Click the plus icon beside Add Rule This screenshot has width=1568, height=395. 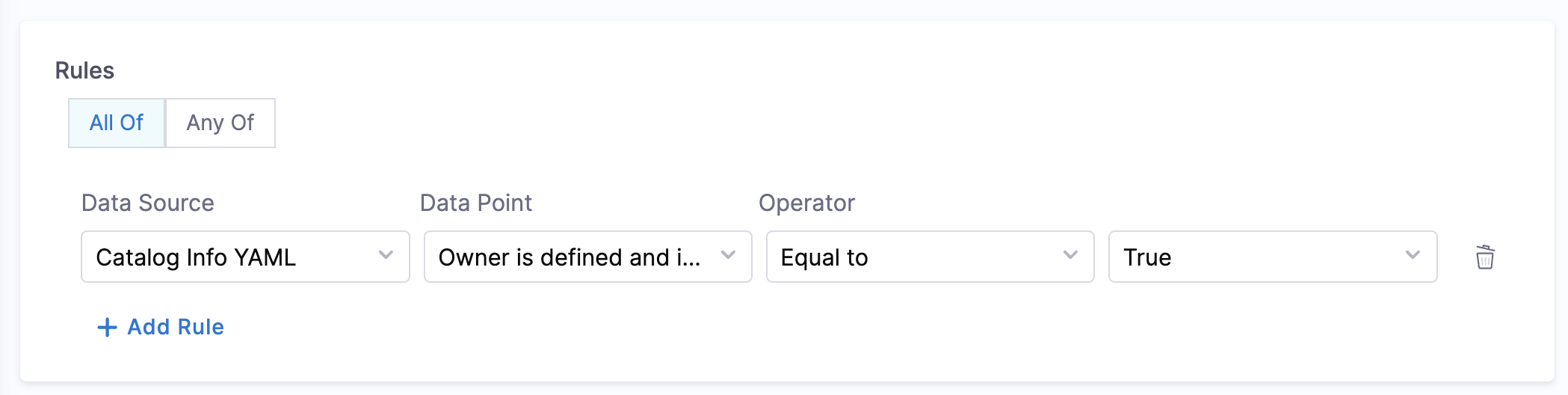[107, 327]
